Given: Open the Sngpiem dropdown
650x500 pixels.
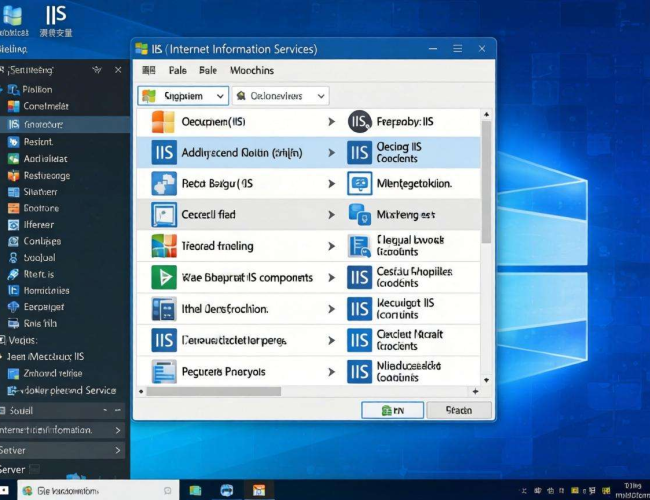Looking at the screenshot, I should click(x=183, y=96).
